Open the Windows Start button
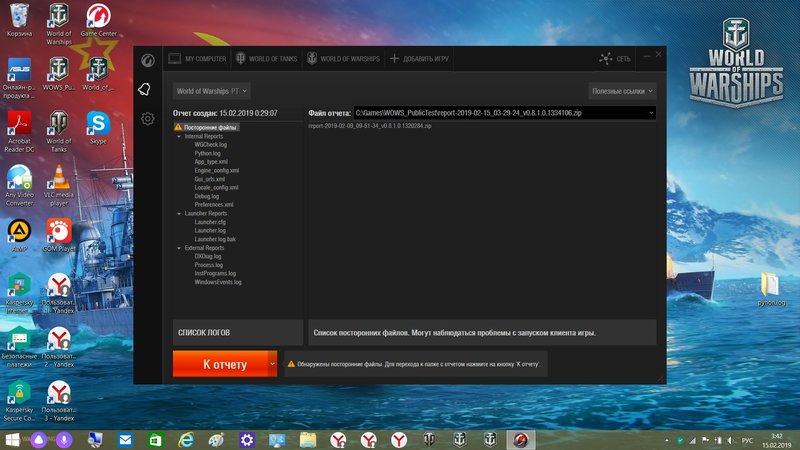Image resolution: width=800 pixels, height=450 pixels. (12, 440)
